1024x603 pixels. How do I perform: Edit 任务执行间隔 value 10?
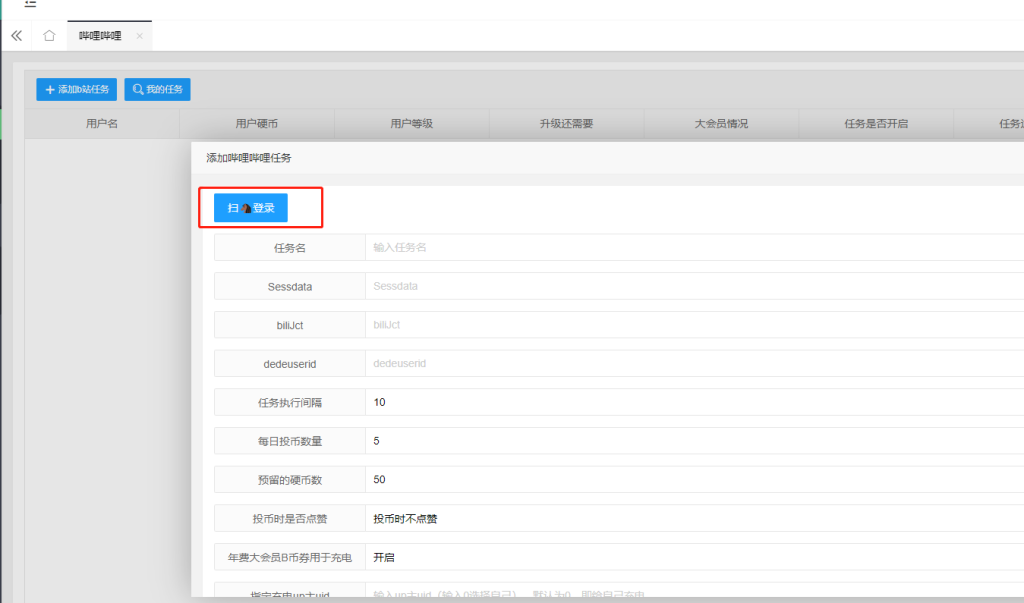click(694, 402)
